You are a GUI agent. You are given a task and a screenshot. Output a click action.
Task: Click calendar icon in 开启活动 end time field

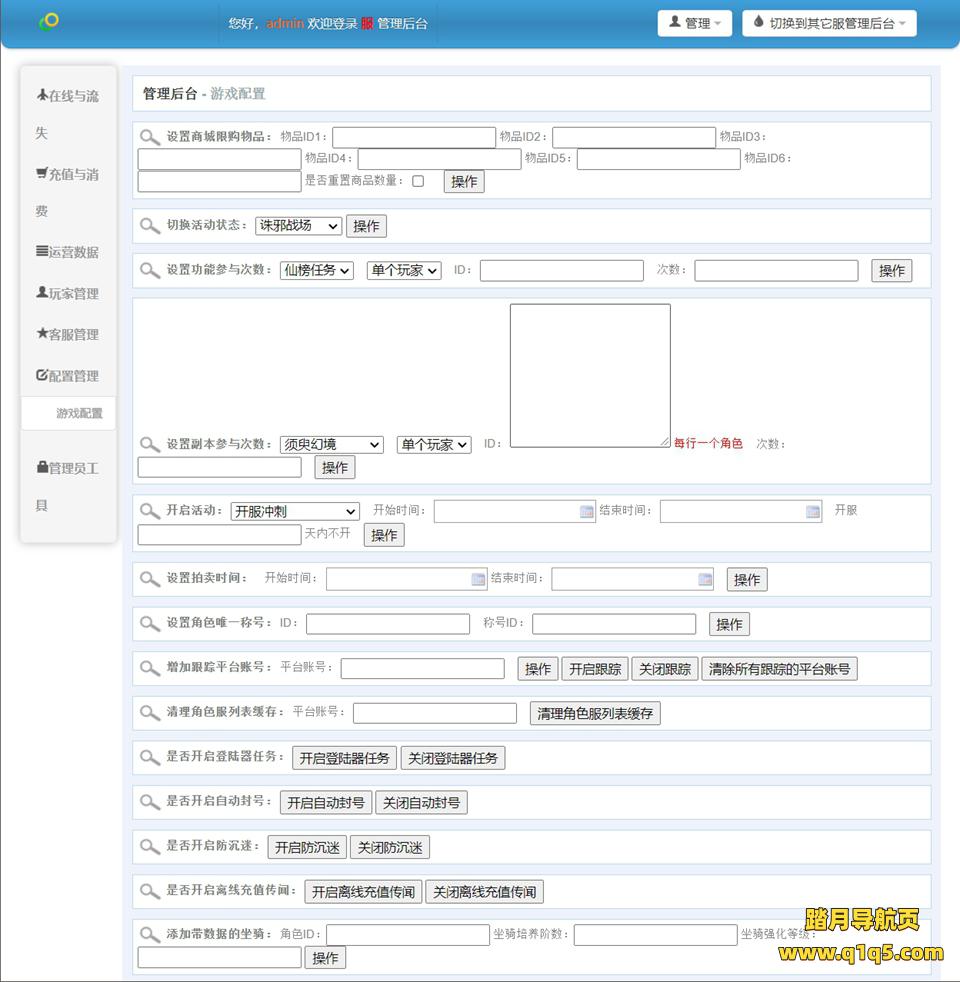(x=812, y=512)
